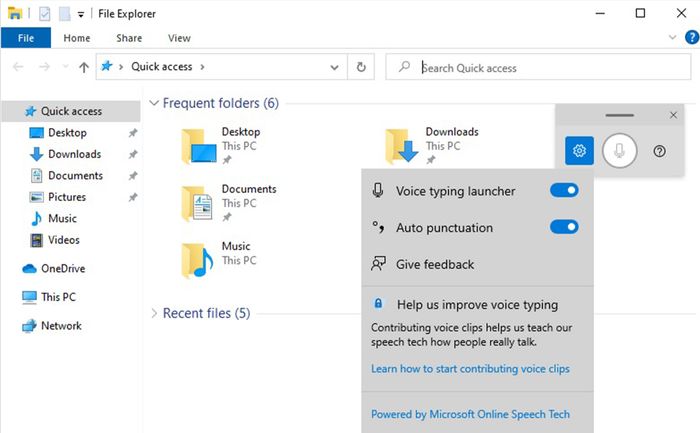Disable the Auto punctuation switch
Image resolution: width=700 pixels, height=433 pixels.
[x=564, y=227]
